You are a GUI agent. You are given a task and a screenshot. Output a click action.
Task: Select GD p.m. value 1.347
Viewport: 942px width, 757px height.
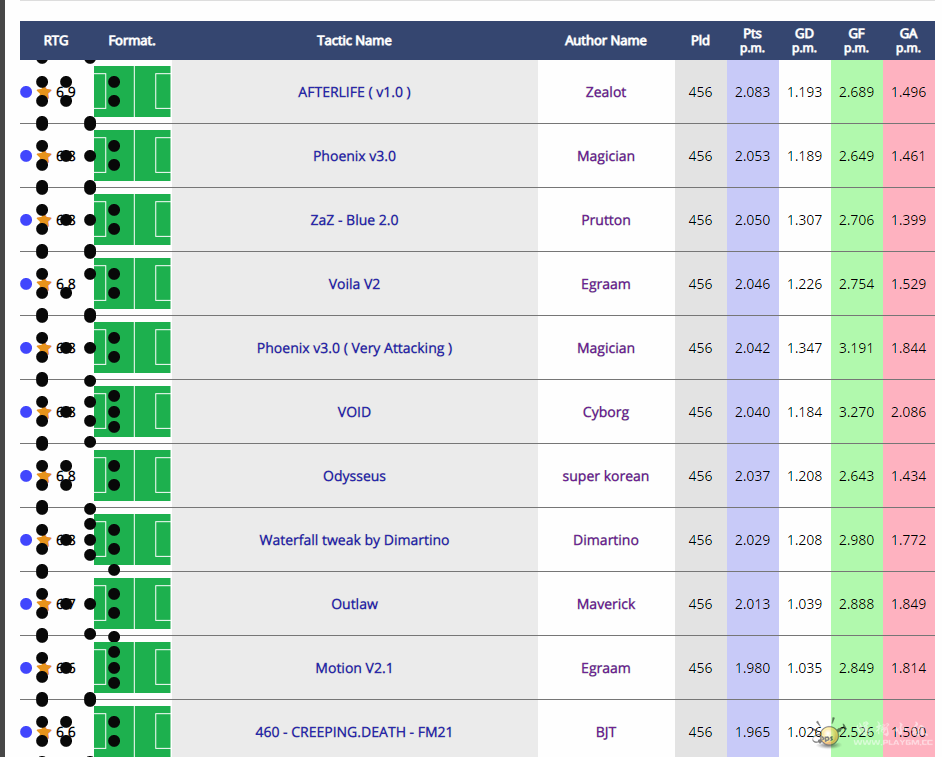(804, 348)
